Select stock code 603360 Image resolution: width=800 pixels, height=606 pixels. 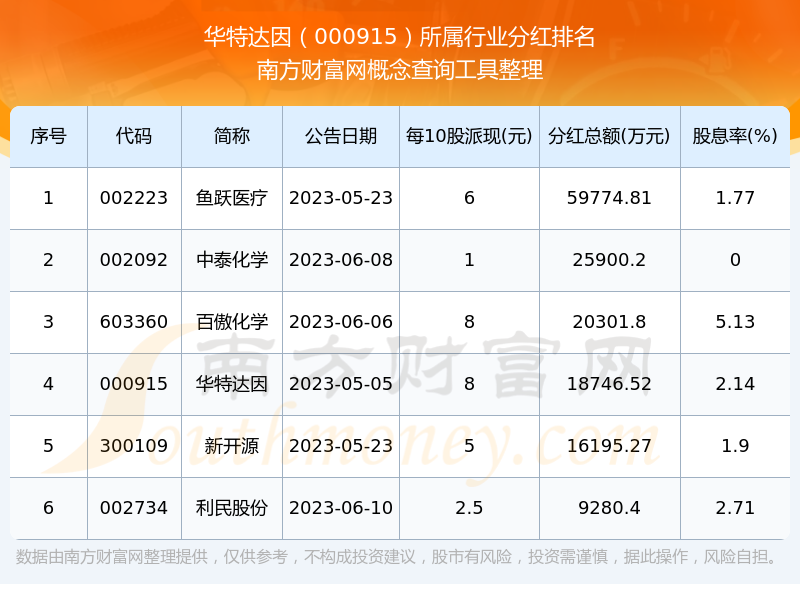[134, 322]
